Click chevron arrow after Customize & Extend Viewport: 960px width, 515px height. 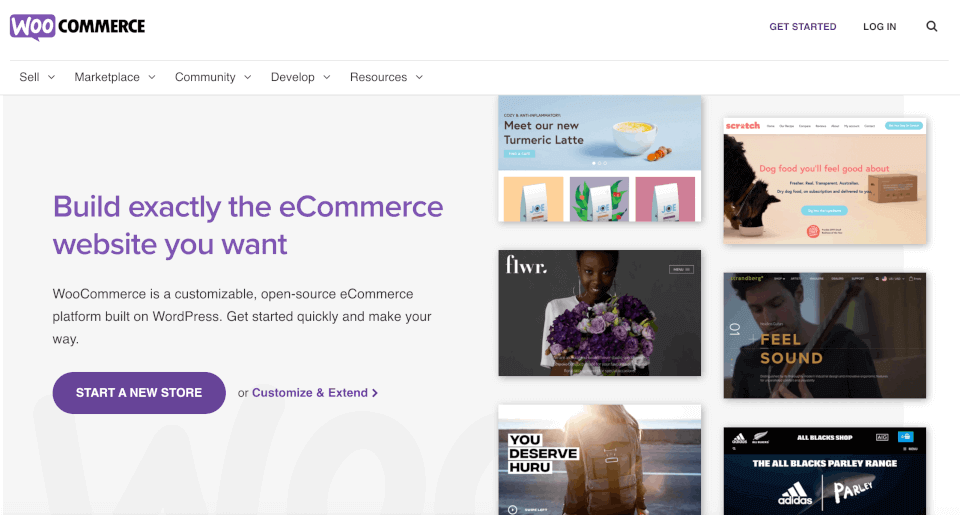(375, 393)
